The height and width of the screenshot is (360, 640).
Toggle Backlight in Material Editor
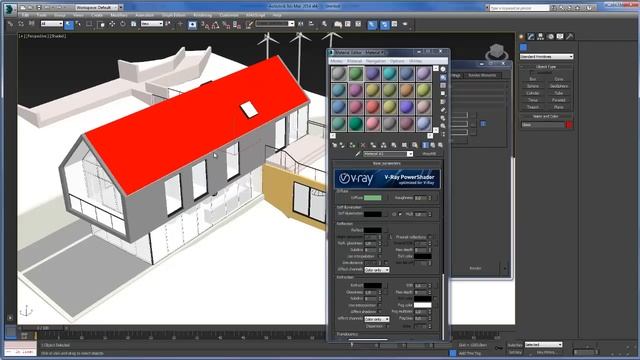tap(443, 78)
